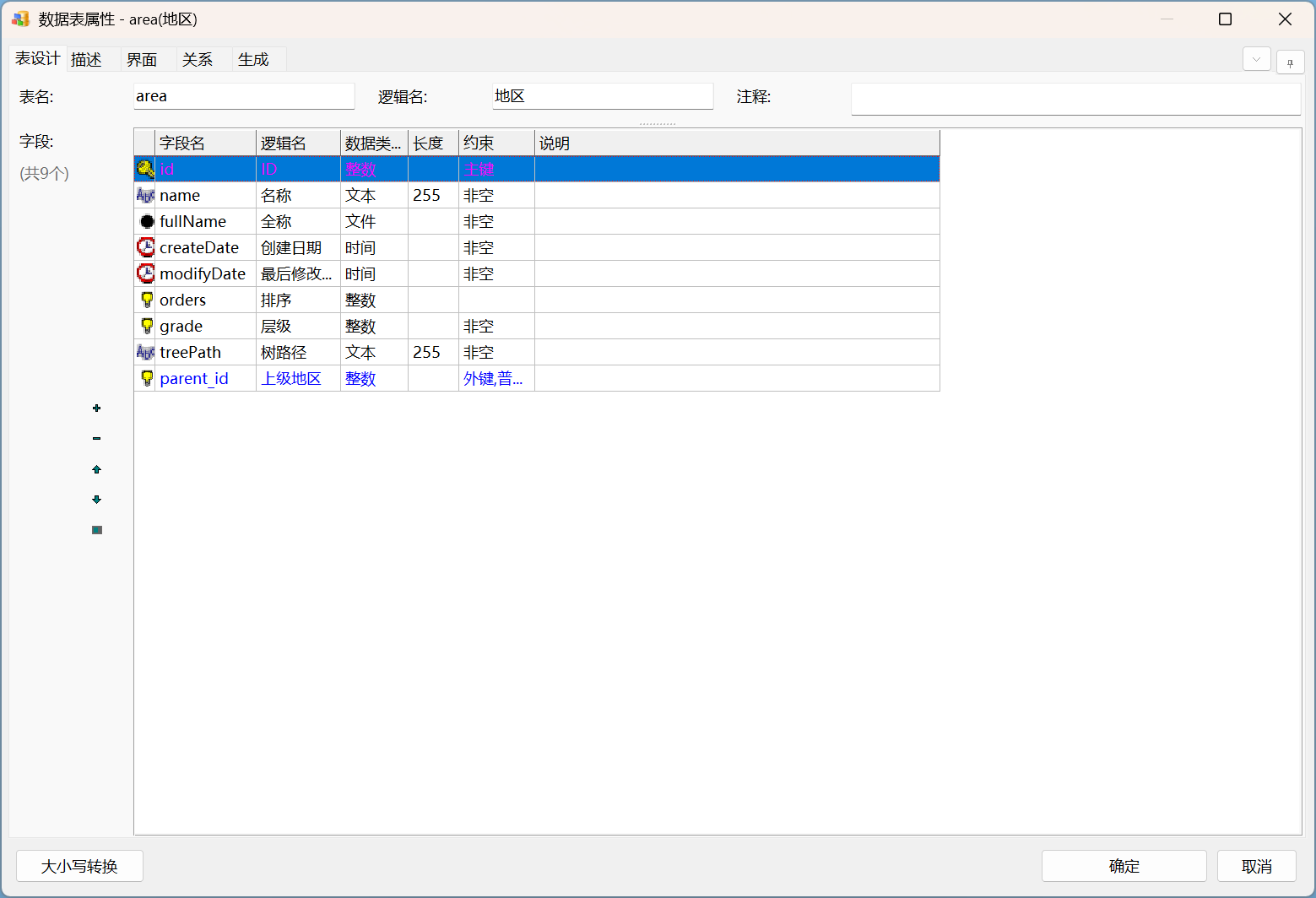Click the text type icon beside name
Screen dimensions: 1316x898
pos(145,195)
